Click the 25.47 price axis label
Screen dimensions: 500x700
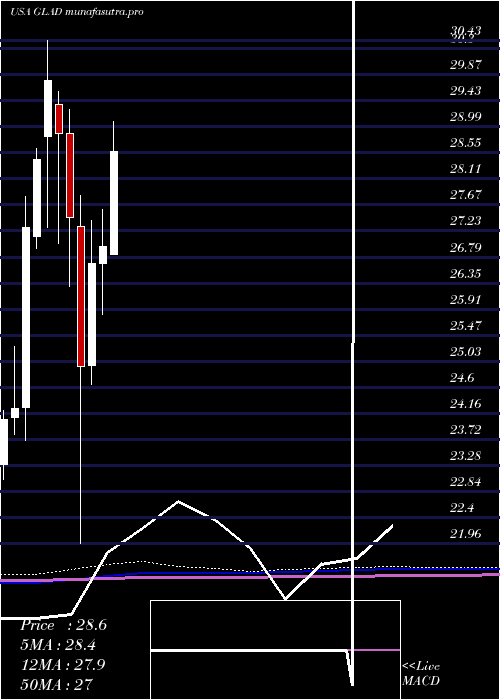[466, 326]
